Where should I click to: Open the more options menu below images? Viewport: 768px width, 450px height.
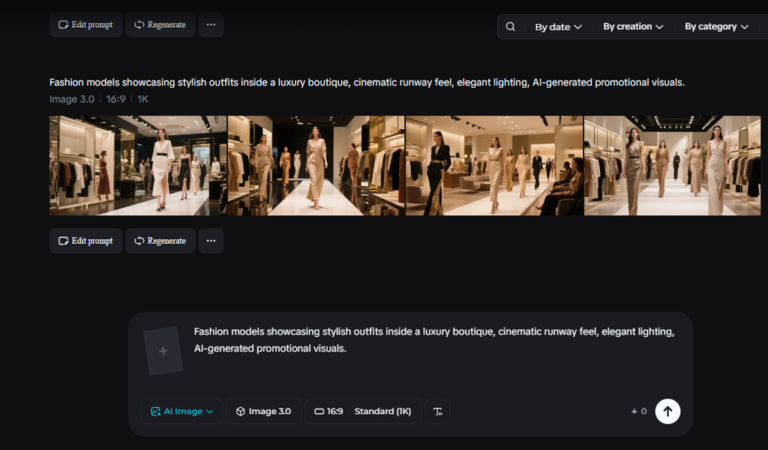coord(211,240)
